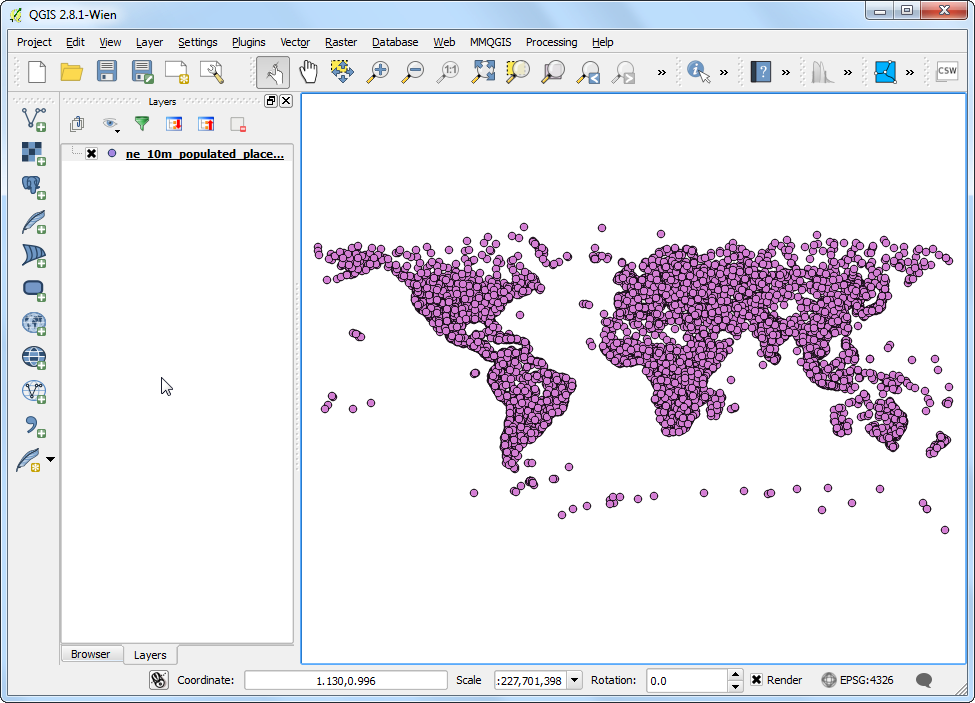Create a new project with the blank page icon
This screenshot has height=703, width=975.
pyautogui.click(x=37, y=72)
